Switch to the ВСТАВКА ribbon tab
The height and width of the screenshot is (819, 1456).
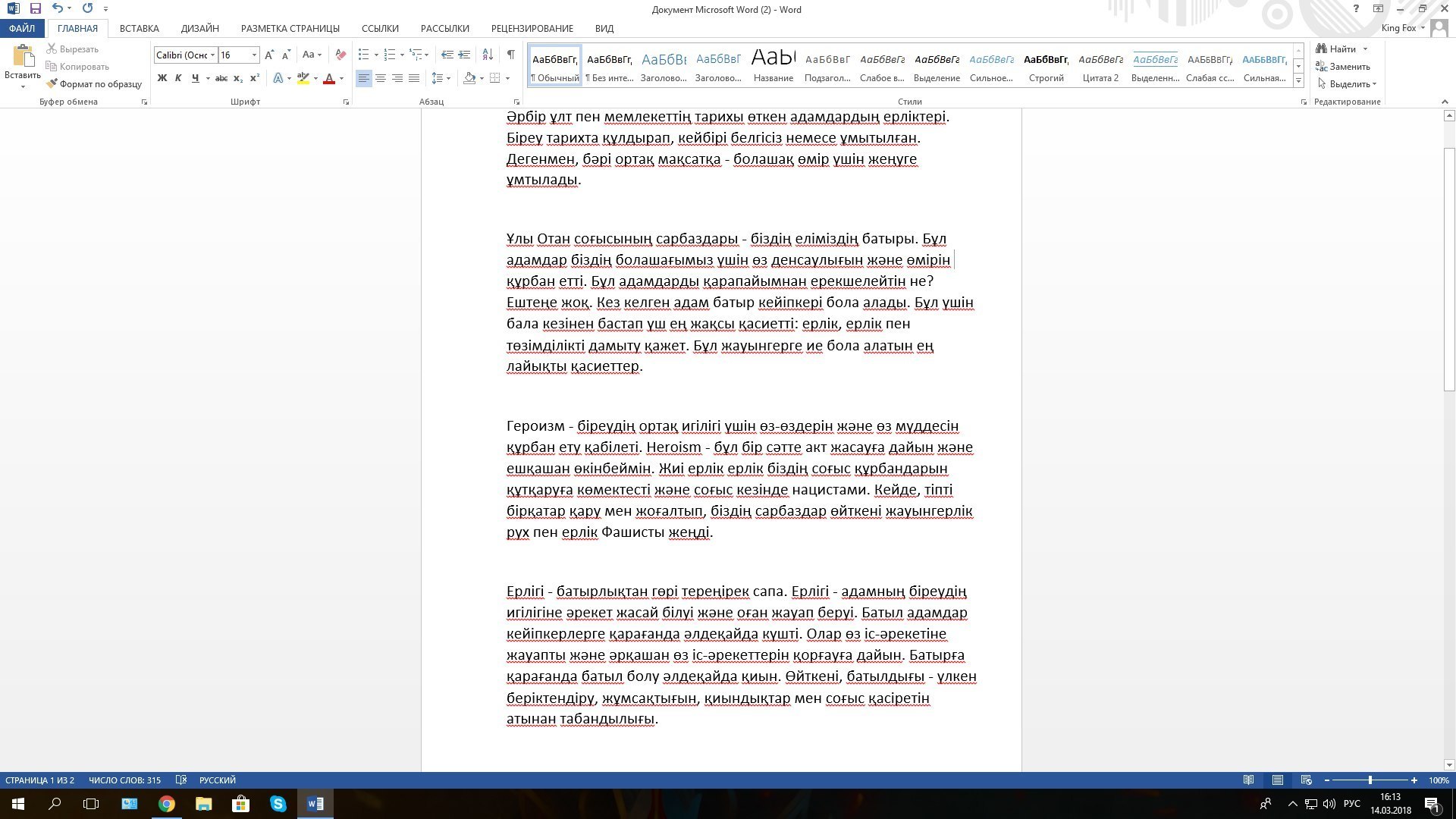click(139, 28)
